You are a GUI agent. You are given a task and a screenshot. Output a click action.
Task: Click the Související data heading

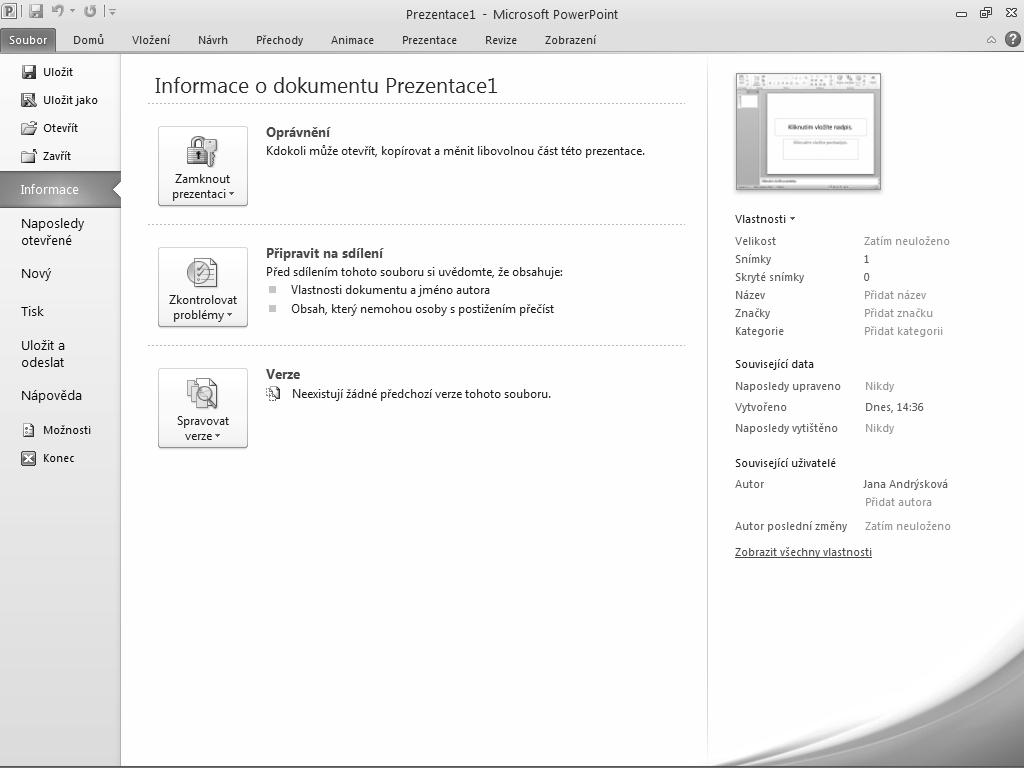774,364
